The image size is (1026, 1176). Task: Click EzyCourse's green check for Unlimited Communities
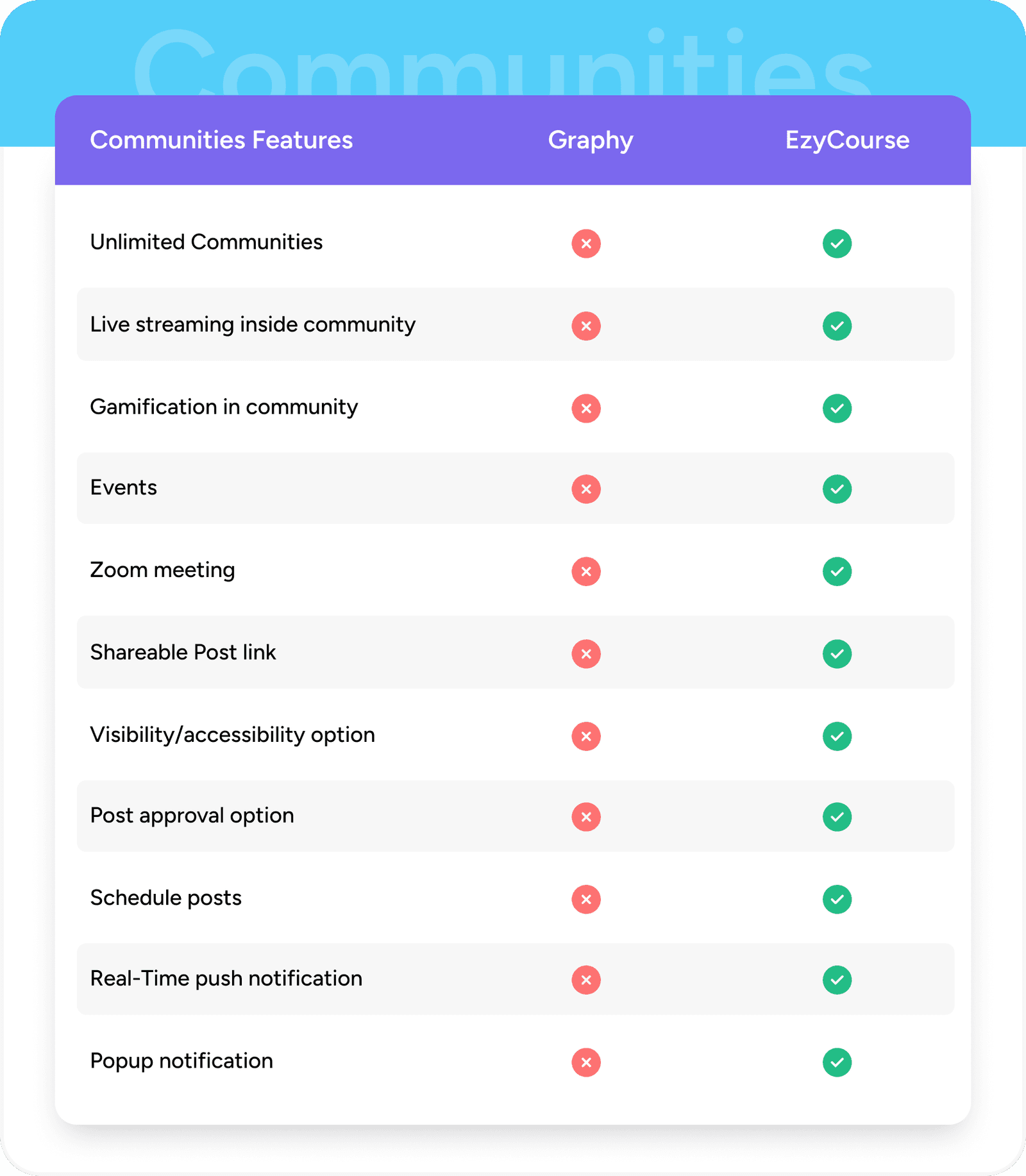(837, 244)
